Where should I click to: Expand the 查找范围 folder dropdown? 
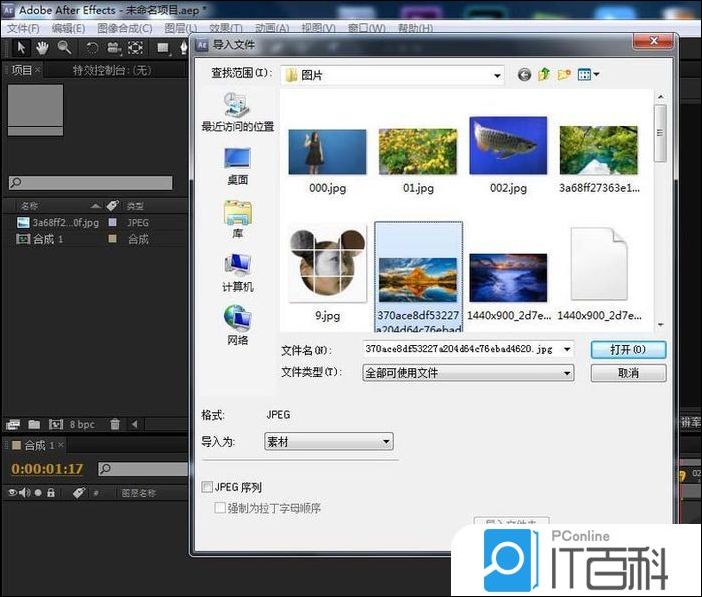(x=496, y=75)
